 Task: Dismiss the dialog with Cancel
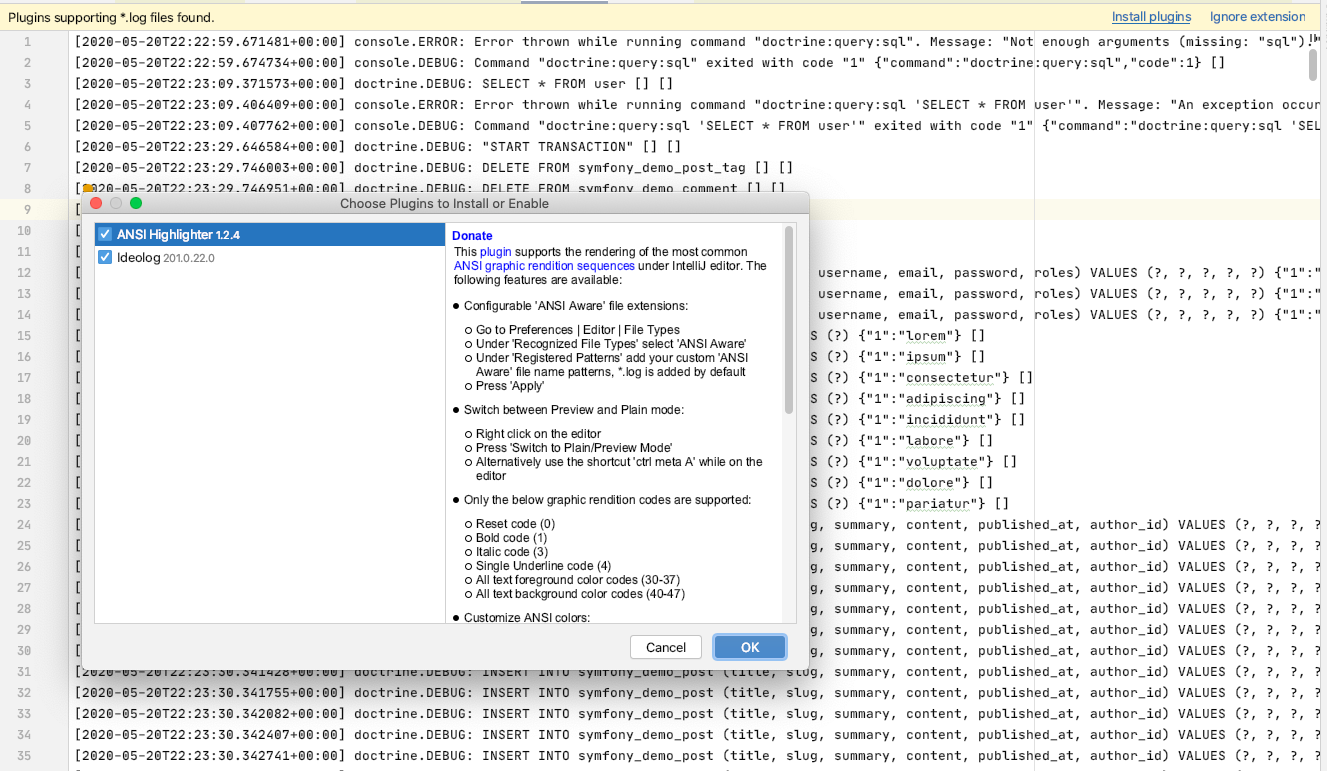666,647
